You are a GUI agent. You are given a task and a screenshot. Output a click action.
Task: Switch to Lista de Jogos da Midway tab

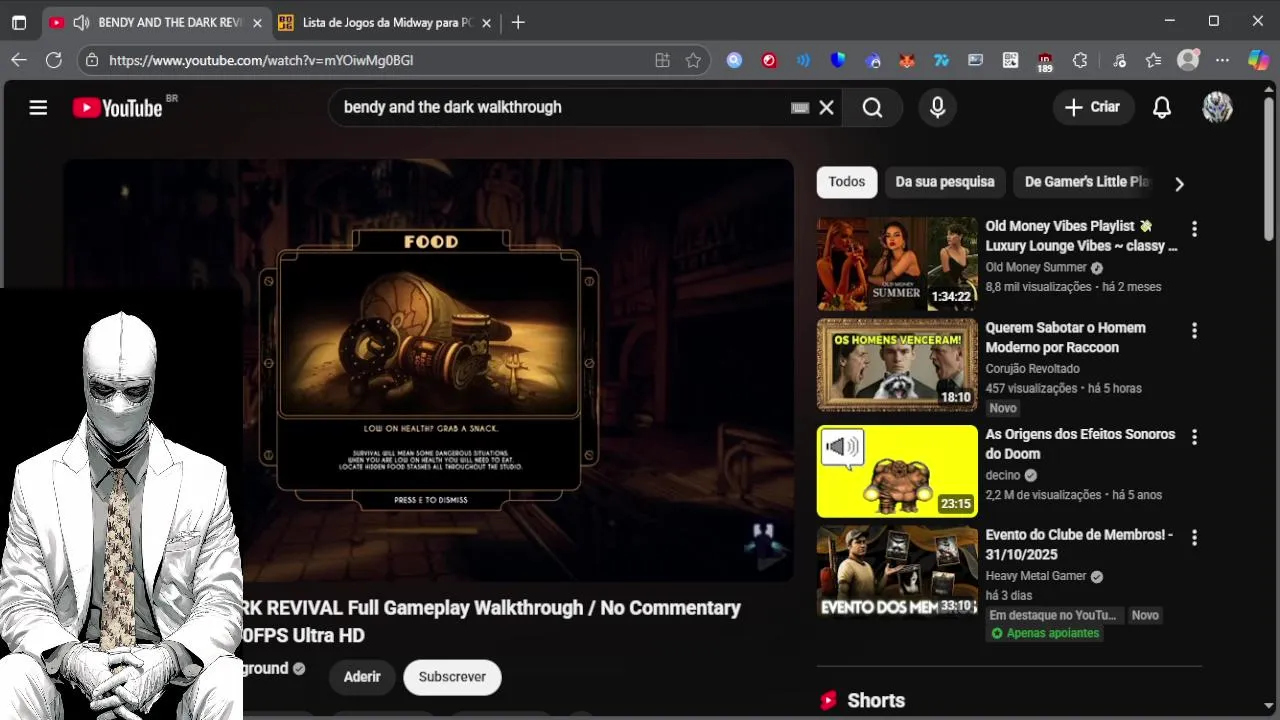click(387, 22)
